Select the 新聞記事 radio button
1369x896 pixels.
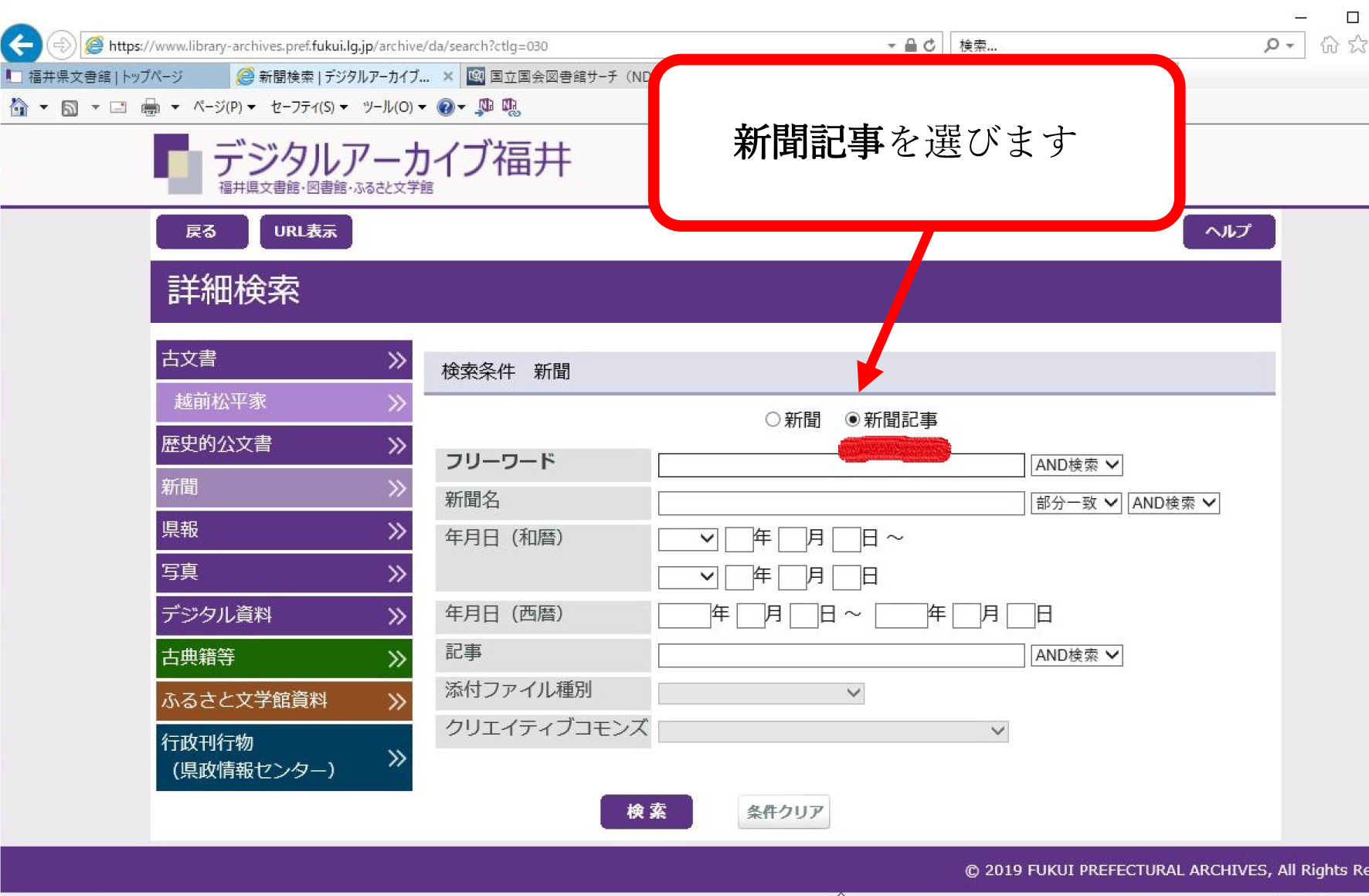[x=853, y=419]
